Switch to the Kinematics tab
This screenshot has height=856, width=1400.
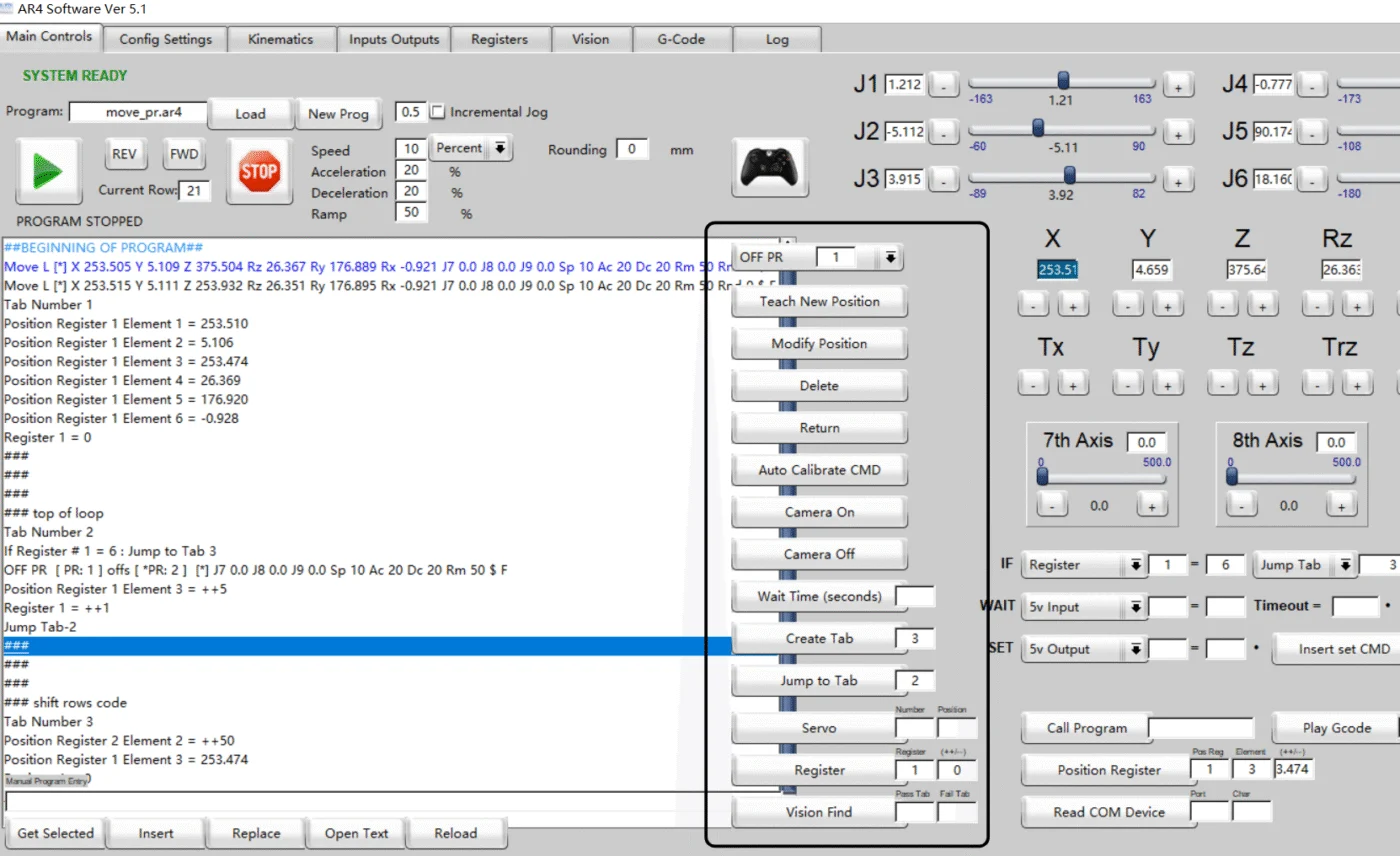click(280, 39)
